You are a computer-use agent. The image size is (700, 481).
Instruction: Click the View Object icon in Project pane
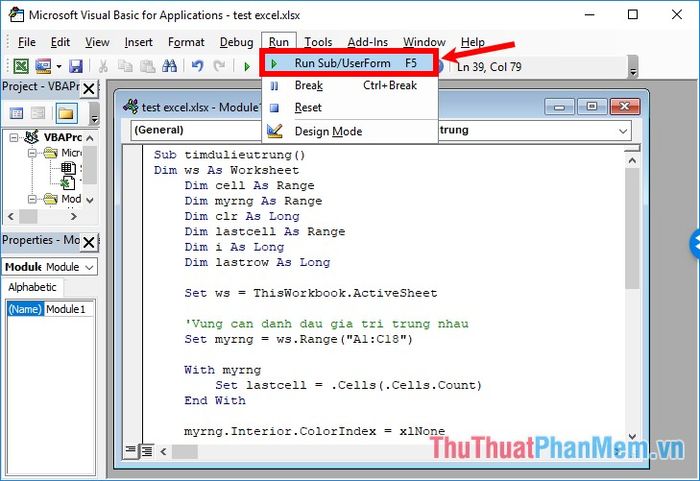(38, 113)
